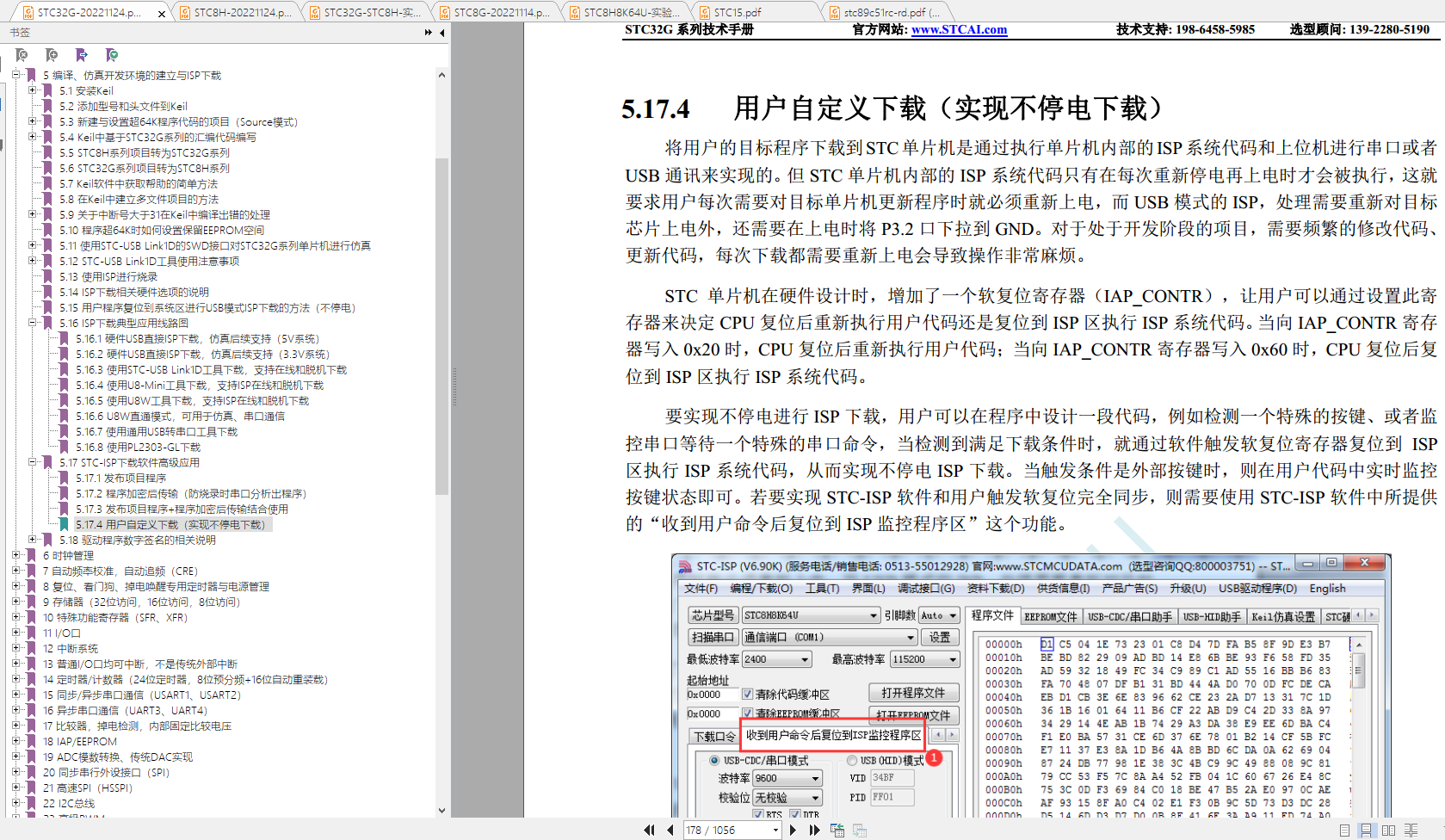This screenshot has width=1445, height=840.
Task: Click the purple bookmark arrow icon
Action: point(82,55)
